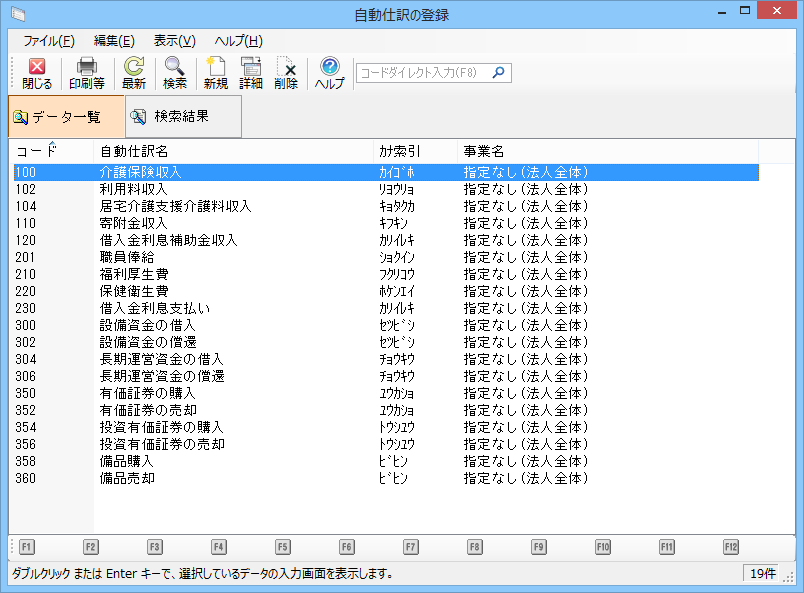Open the 印刷等 print toolbar icon

point(88,73)
